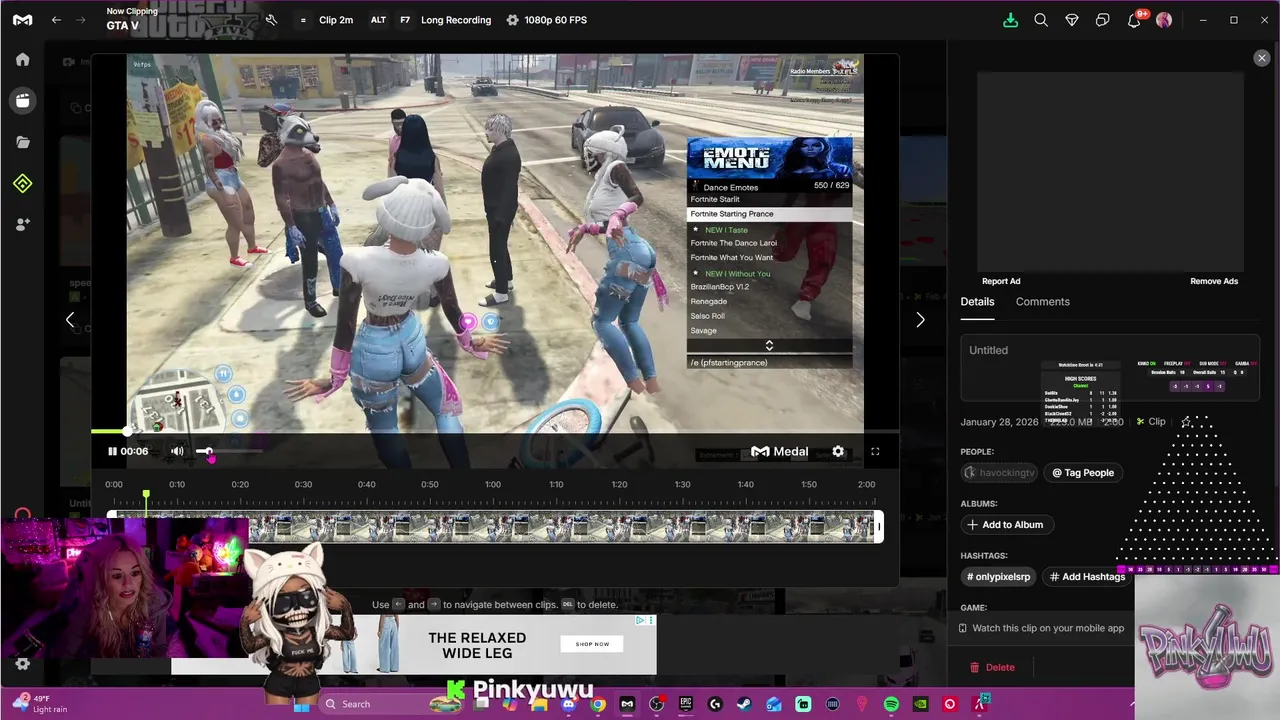Open the user profile avatar
This screenshot has width=1280, height=720.
pos(1164,20)
